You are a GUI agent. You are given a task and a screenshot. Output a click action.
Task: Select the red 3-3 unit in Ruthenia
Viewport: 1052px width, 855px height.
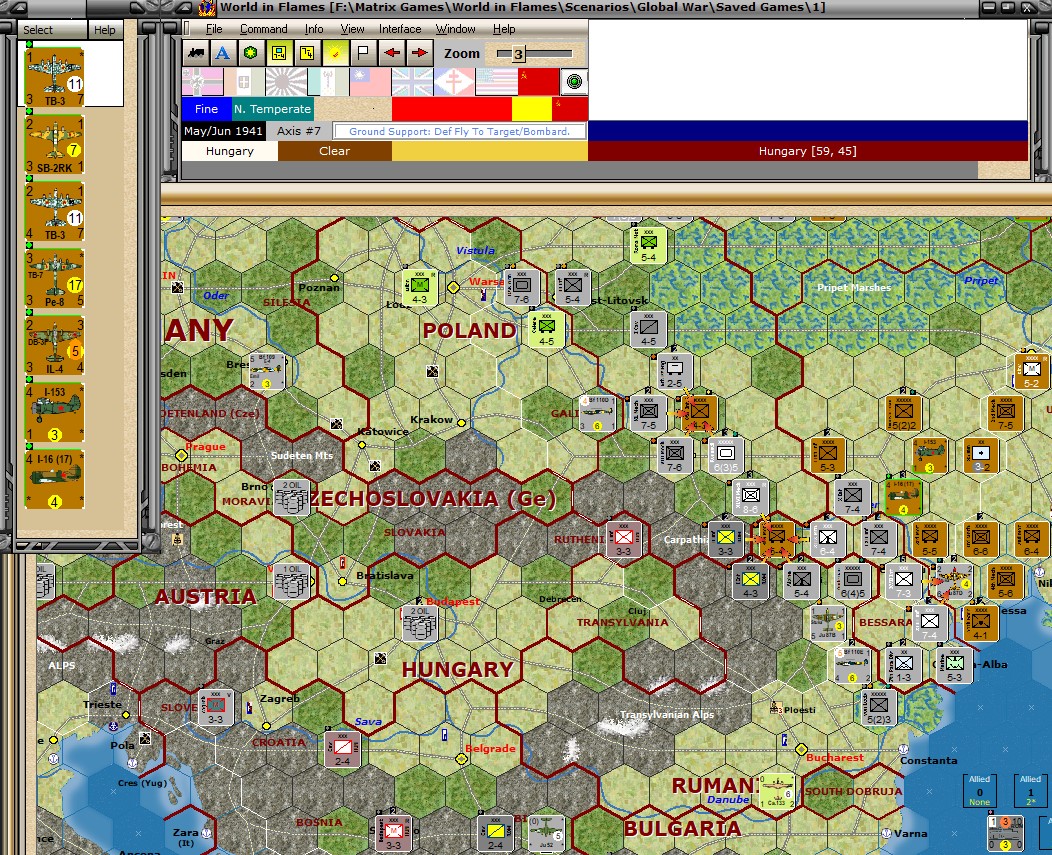(624, 539)
